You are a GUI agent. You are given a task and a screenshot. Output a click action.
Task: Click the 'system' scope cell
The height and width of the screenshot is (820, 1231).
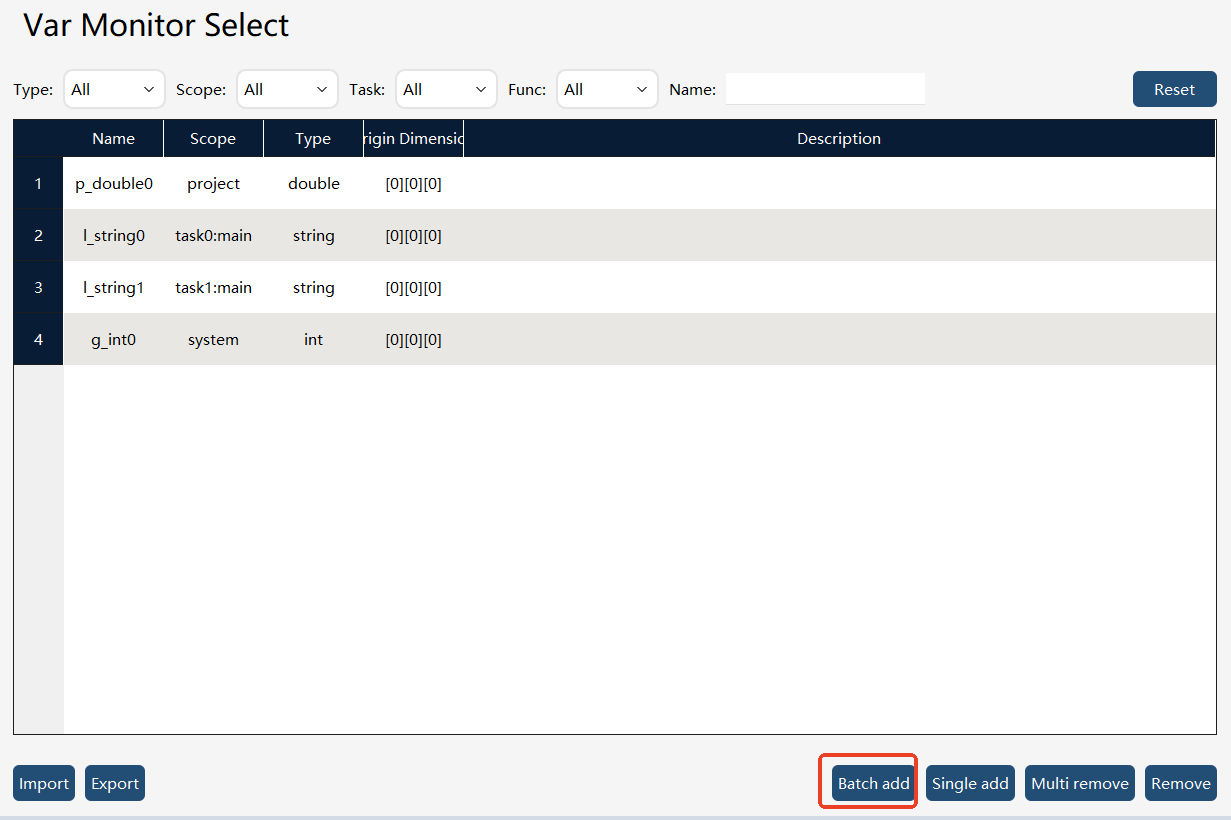click(x=213, y=340)
